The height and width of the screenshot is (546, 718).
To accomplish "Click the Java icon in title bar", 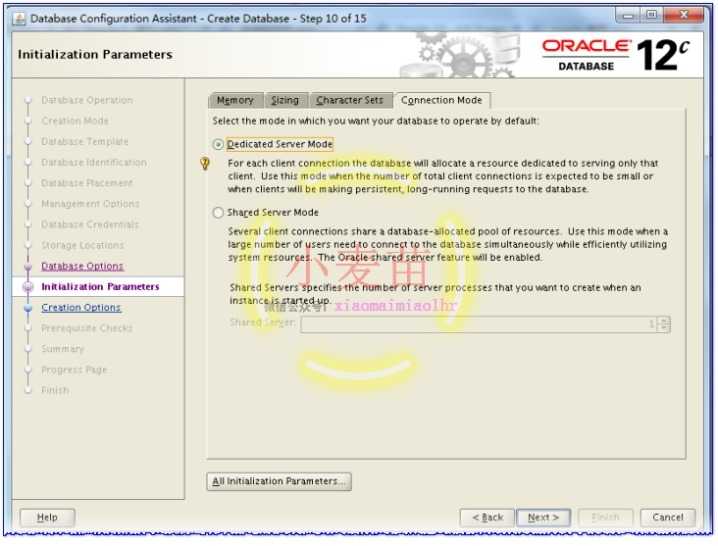I will pos(20,19).
